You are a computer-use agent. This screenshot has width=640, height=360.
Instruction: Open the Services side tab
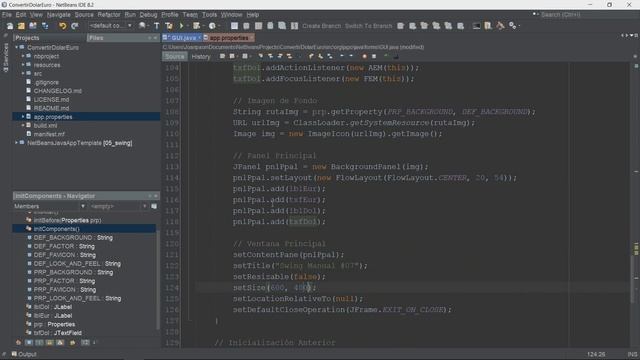pyautogui.click(x=5, y=57)
